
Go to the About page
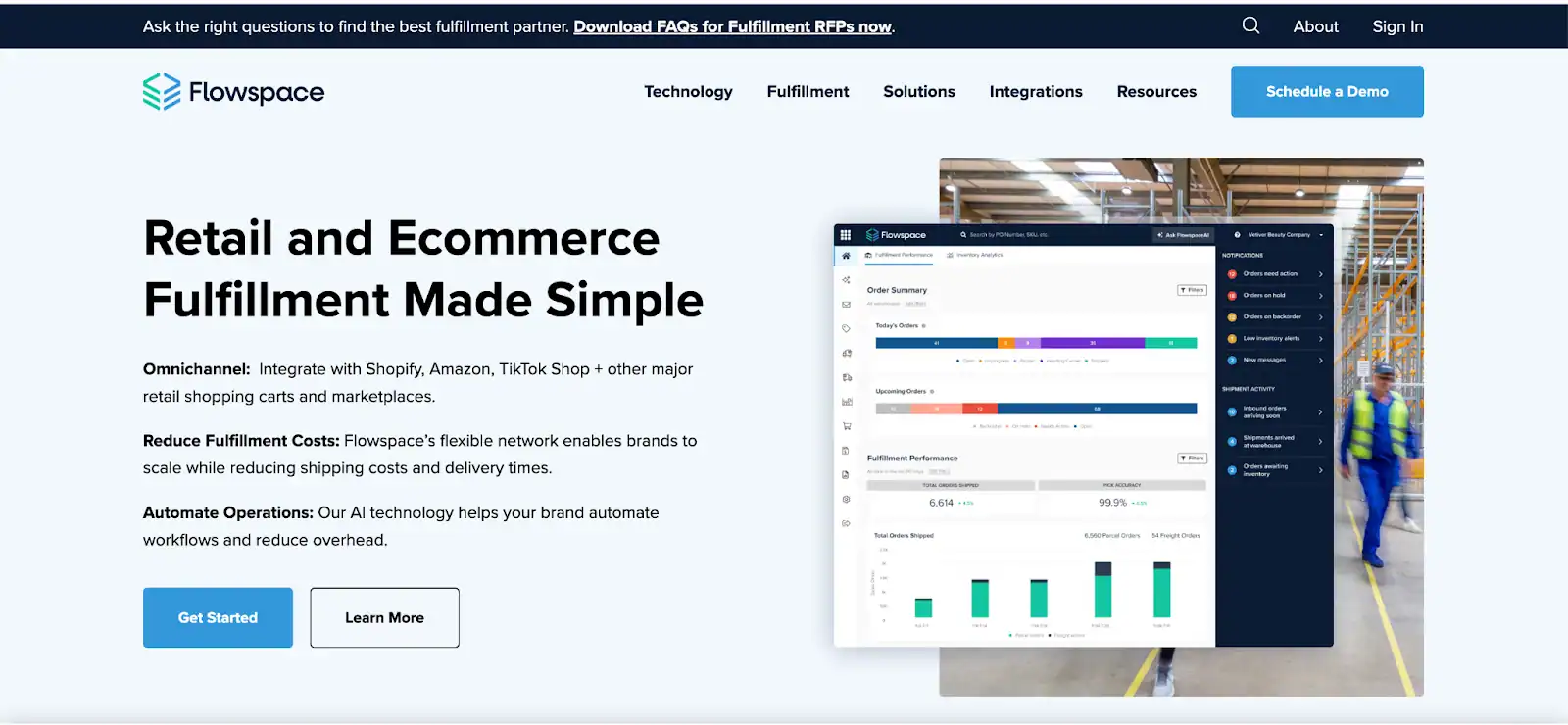pyautogui.click(x=1315, y=26)
